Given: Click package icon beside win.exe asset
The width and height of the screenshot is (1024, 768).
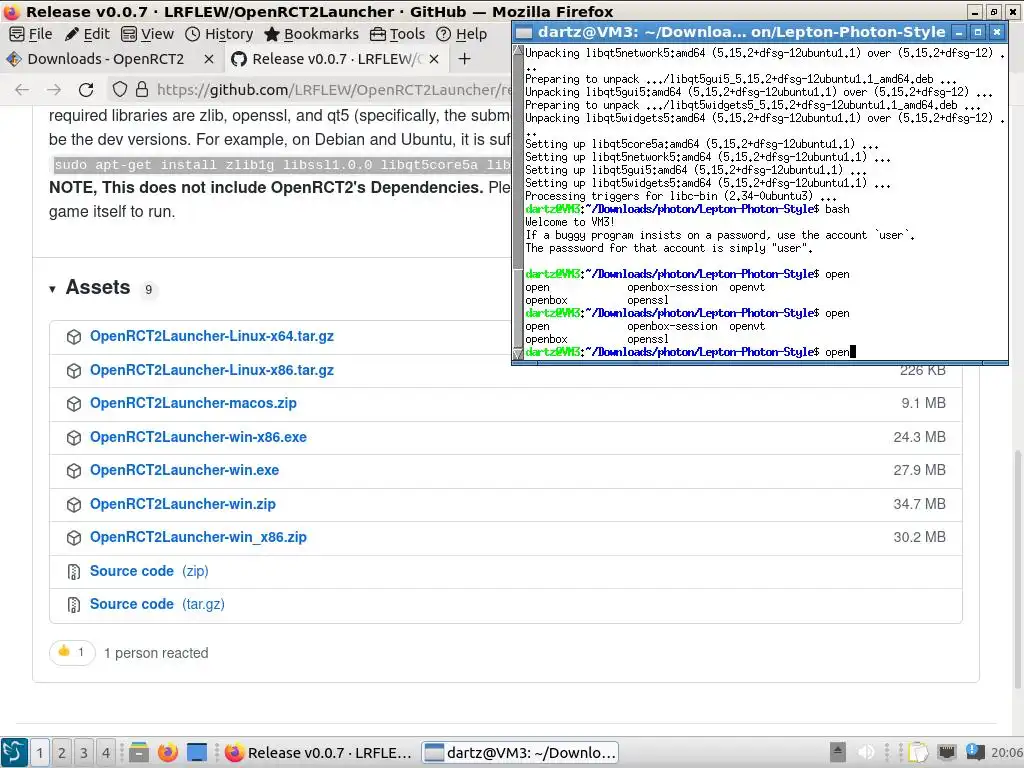Looking at the screenshot, I should click(x=74, y=471).
